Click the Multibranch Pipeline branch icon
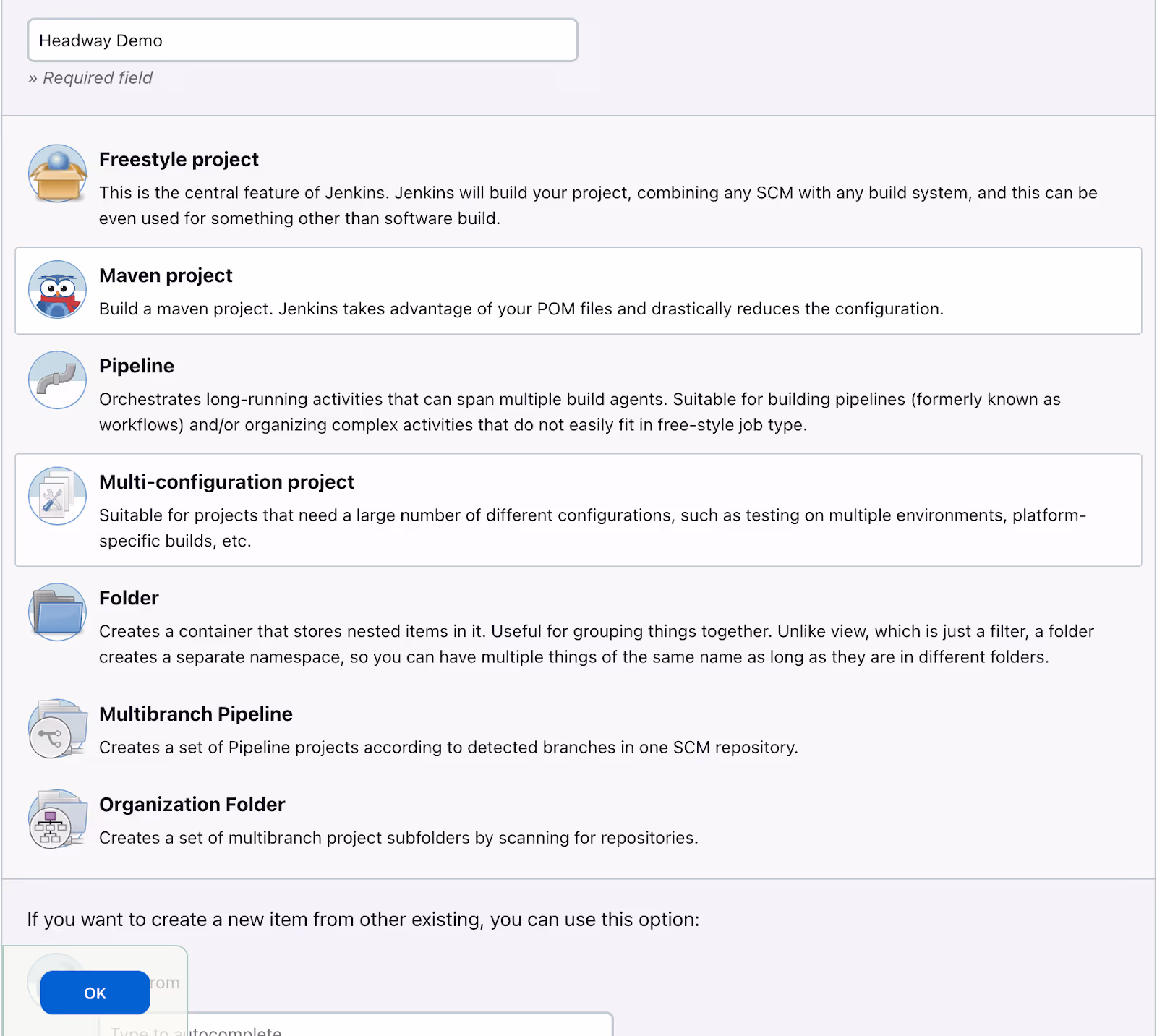 pyautogui.click(x=58, y=728)
